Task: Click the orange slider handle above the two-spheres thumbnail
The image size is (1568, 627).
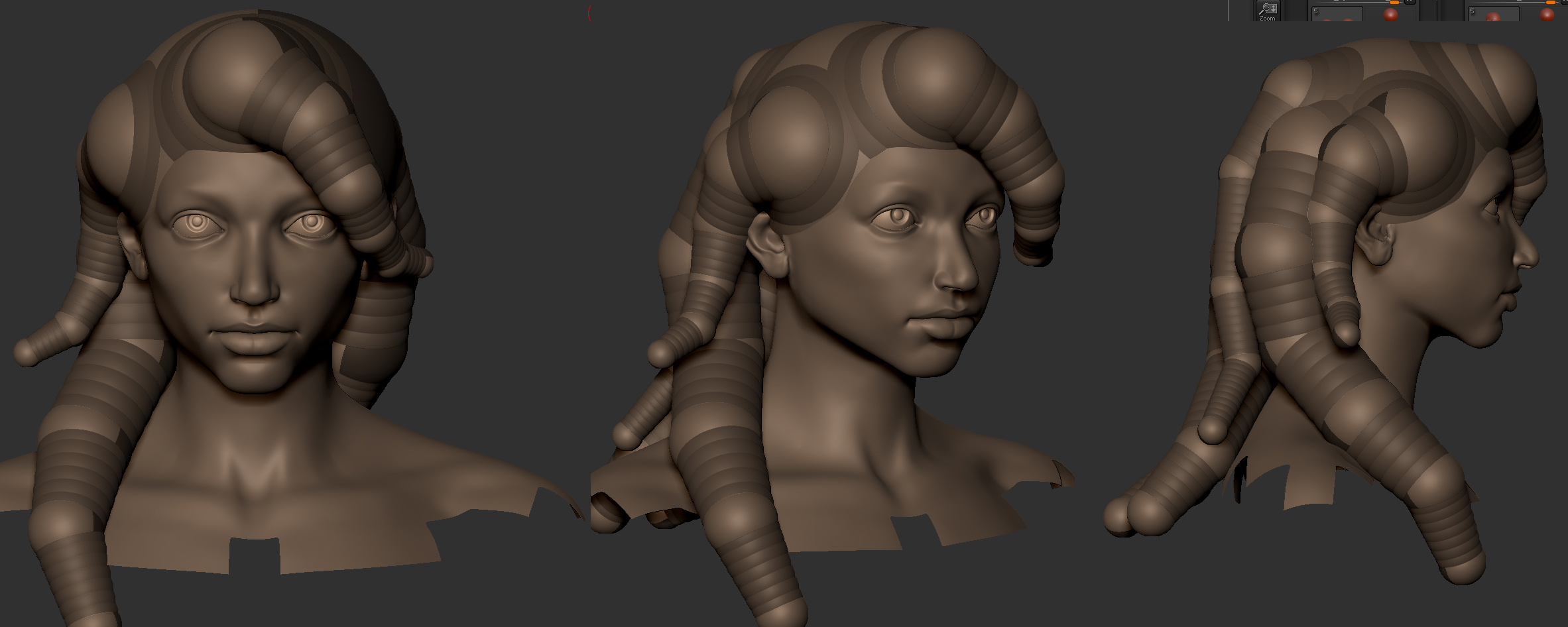Action: (1394, 3)
